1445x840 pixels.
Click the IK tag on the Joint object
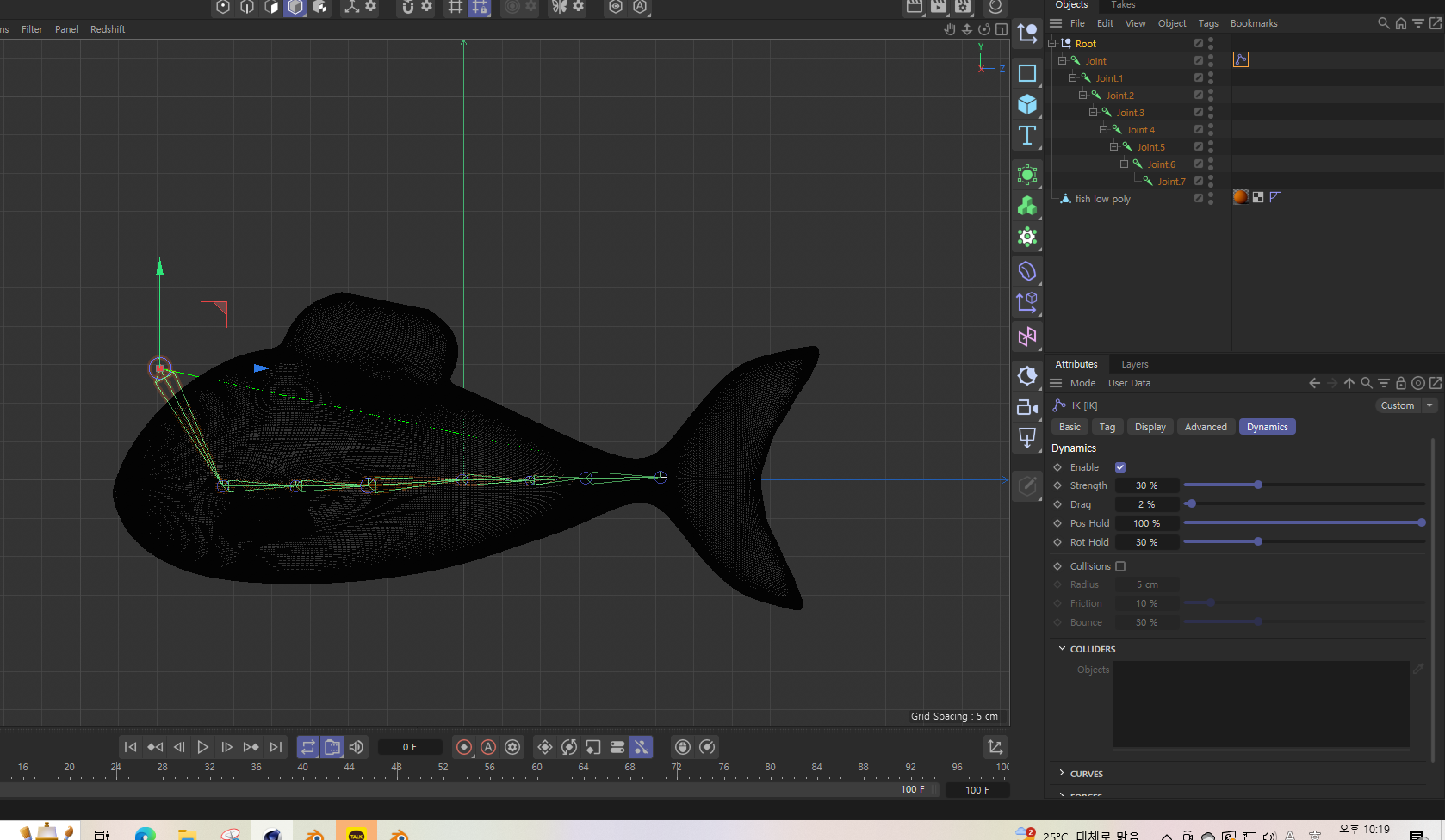pyautogui.click(x=1241, y=59)
